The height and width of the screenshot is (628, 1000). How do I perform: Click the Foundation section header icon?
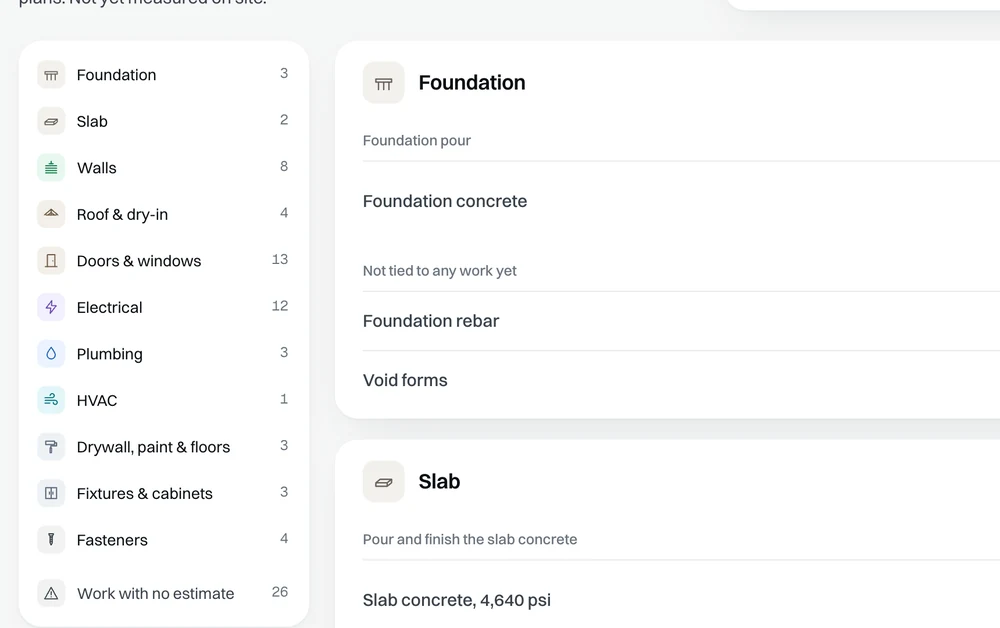click(x=383, y=83)
